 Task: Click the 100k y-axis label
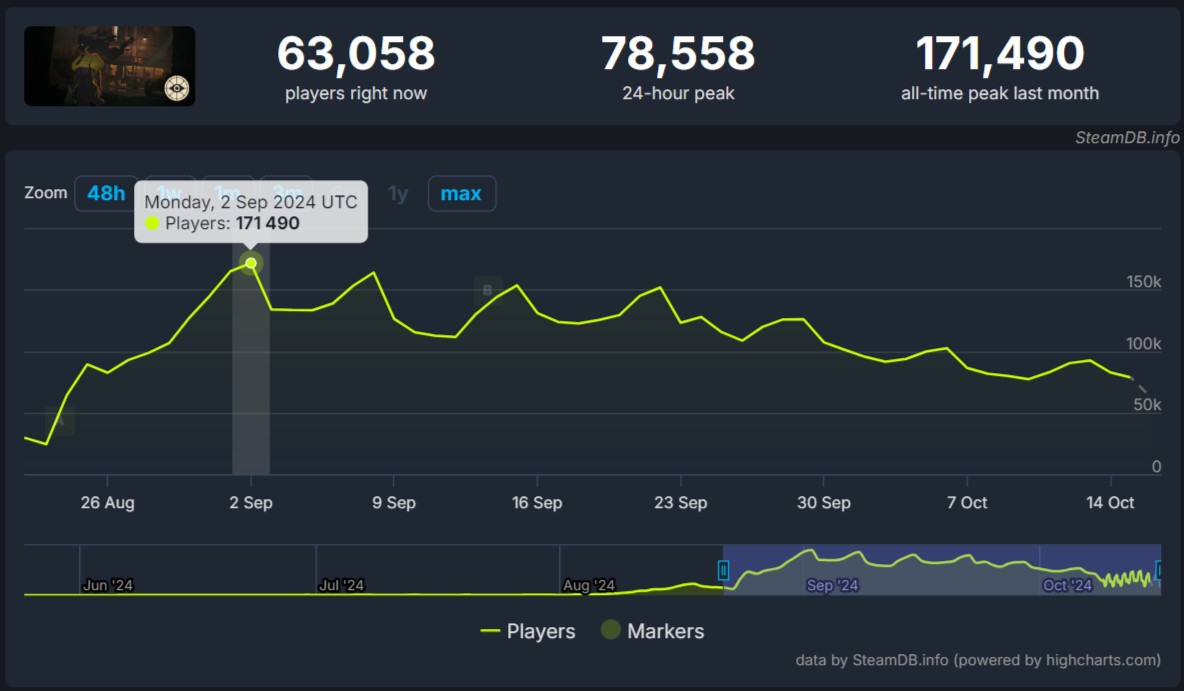tap(1143, 344)
